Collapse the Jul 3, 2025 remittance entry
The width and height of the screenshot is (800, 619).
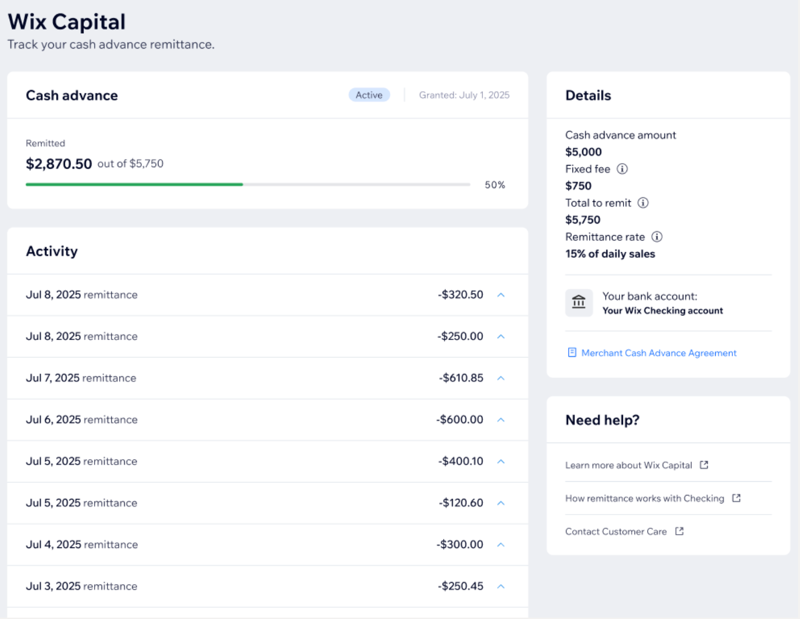[501, 586]
